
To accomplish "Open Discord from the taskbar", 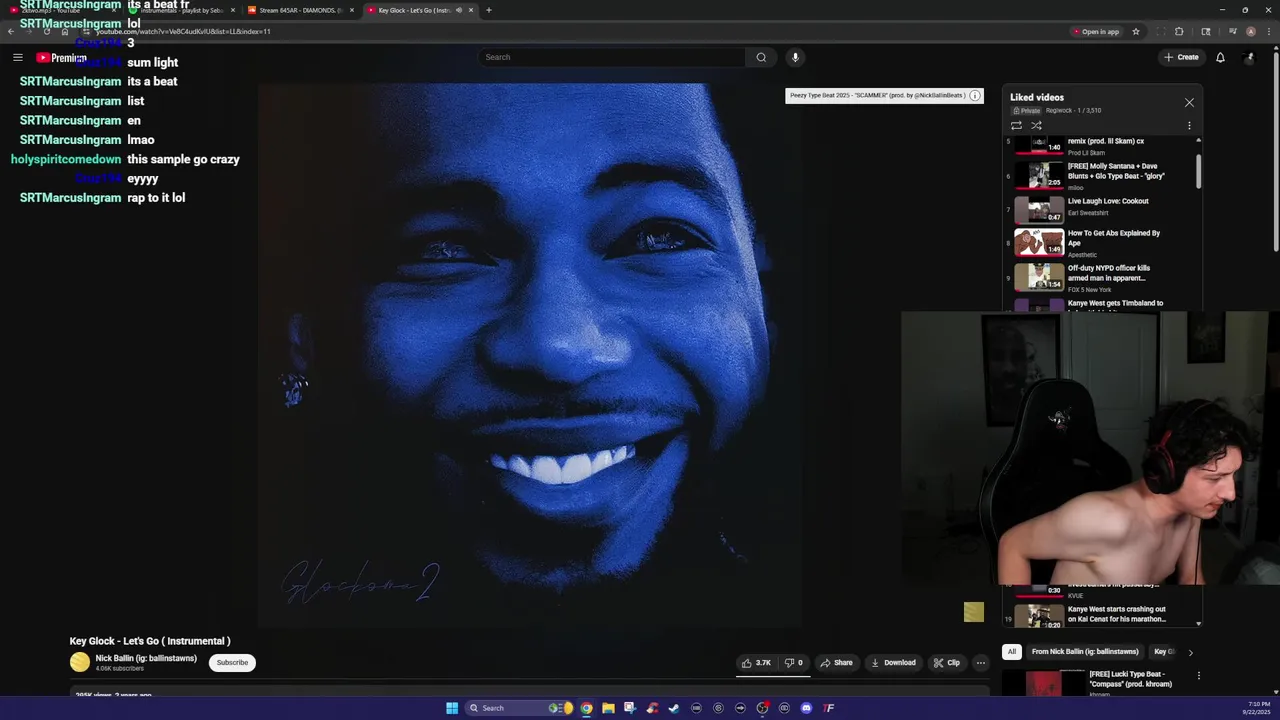I will point(806,708).
